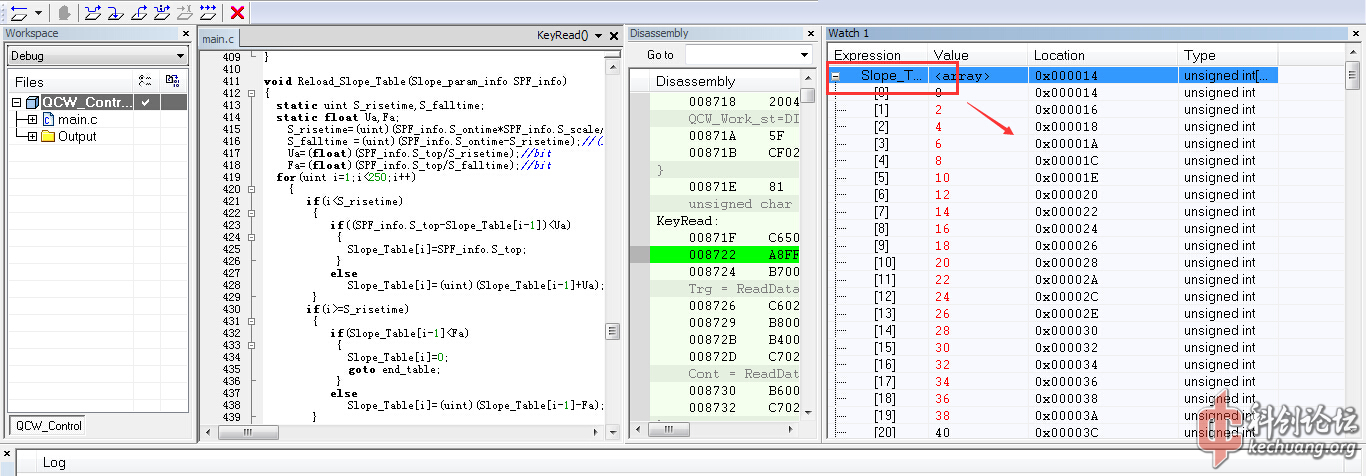Screen dimensions: 1366x476
Task: Open the Debug configuration dropdown
Action: pos(180,56)
